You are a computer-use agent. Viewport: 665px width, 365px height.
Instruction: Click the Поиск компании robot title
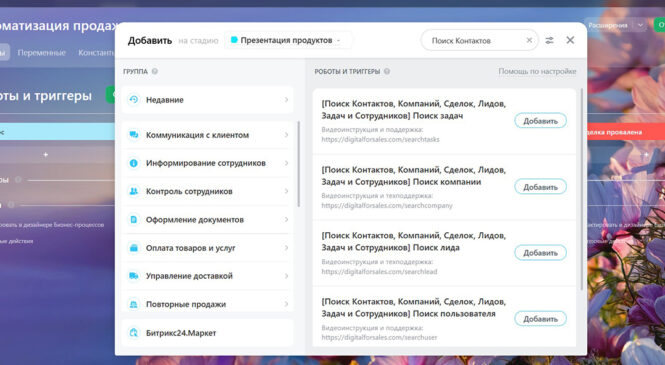coord(414,176)
